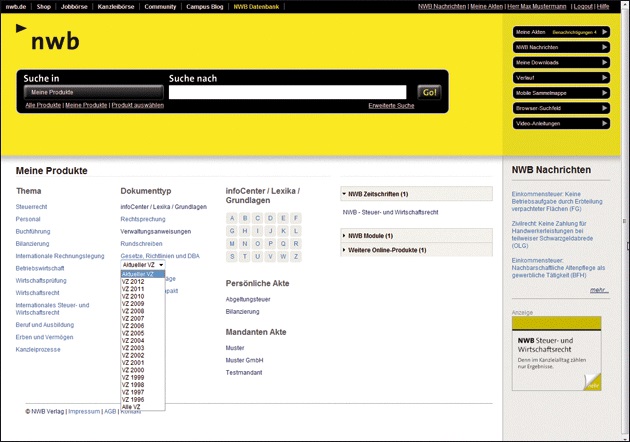This screenshot has height=442, width=630.
Task: Select letter A in the infoCenter index
Action: pos(232,218)
